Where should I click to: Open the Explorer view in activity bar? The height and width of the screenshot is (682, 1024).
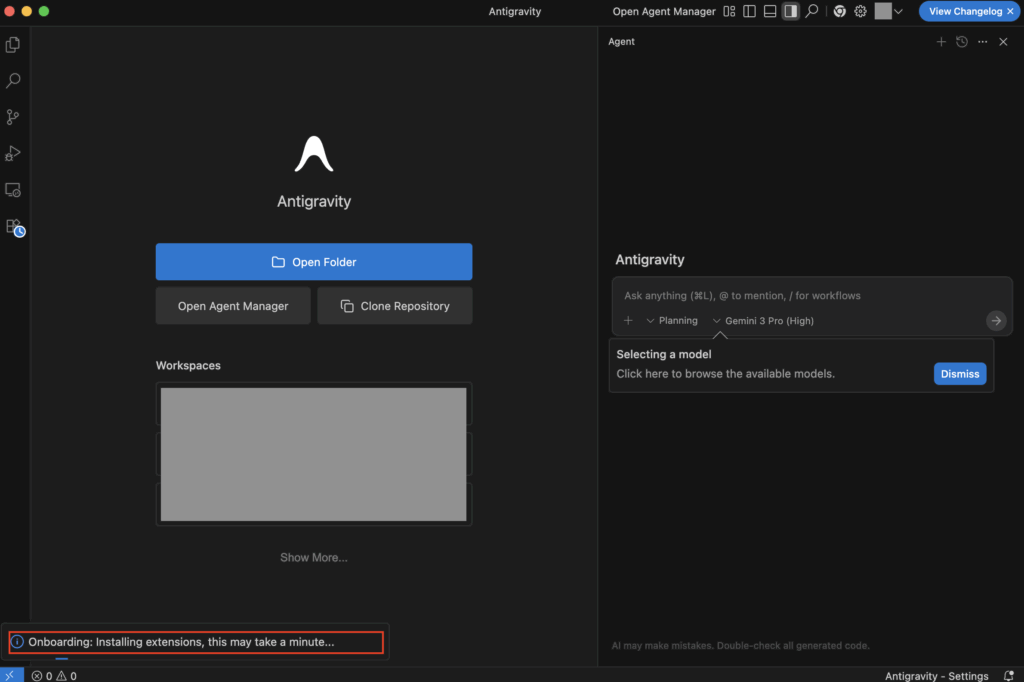13,45
